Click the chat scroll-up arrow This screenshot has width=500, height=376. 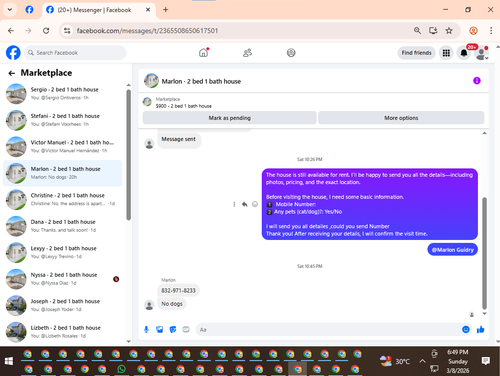pyautogui.click(x=484, y=133)
